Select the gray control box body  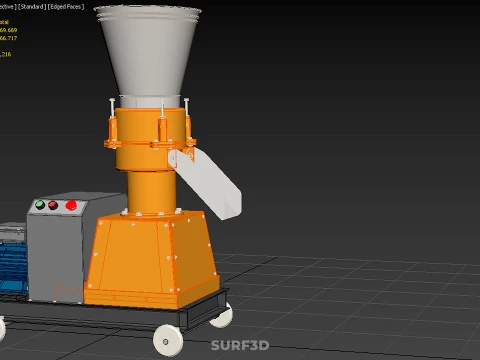point(55,257)
